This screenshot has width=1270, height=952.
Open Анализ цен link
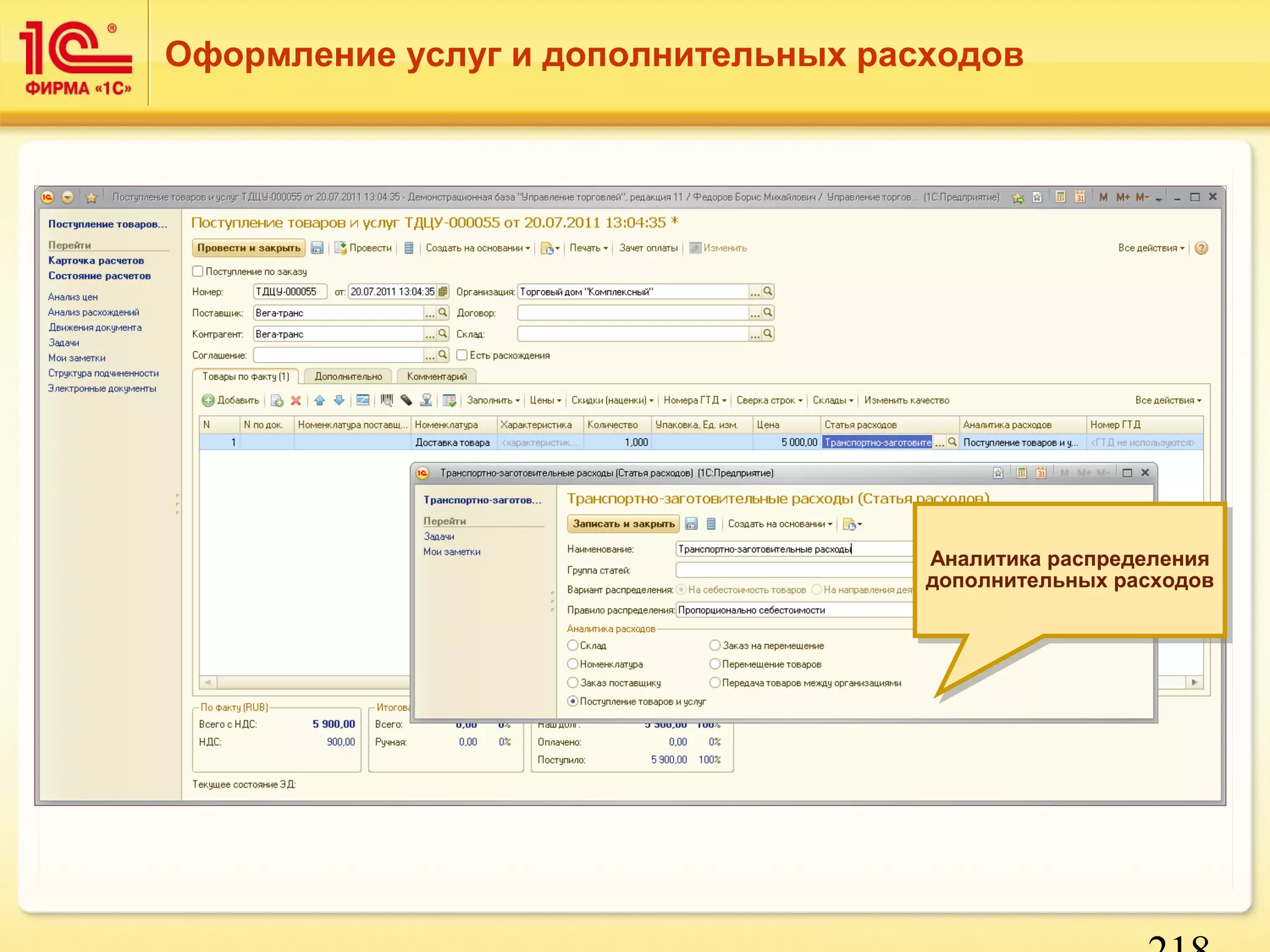[x=73, y=297]
